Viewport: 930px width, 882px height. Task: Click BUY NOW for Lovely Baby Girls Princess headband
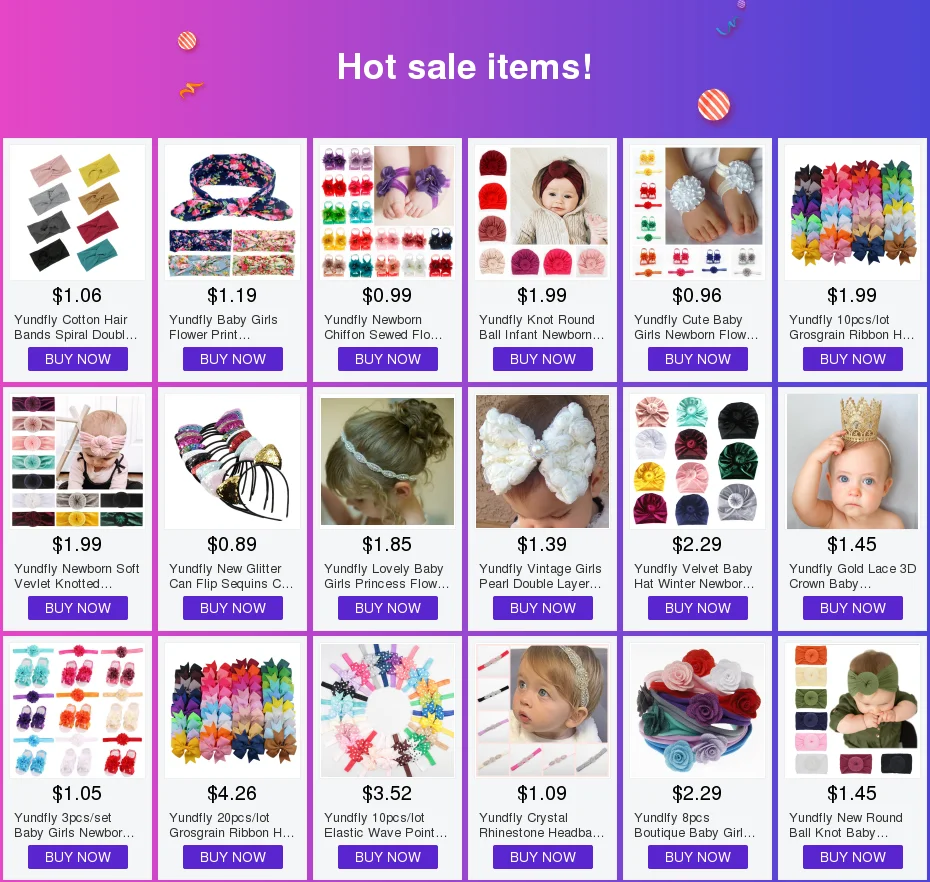[387, 608]
